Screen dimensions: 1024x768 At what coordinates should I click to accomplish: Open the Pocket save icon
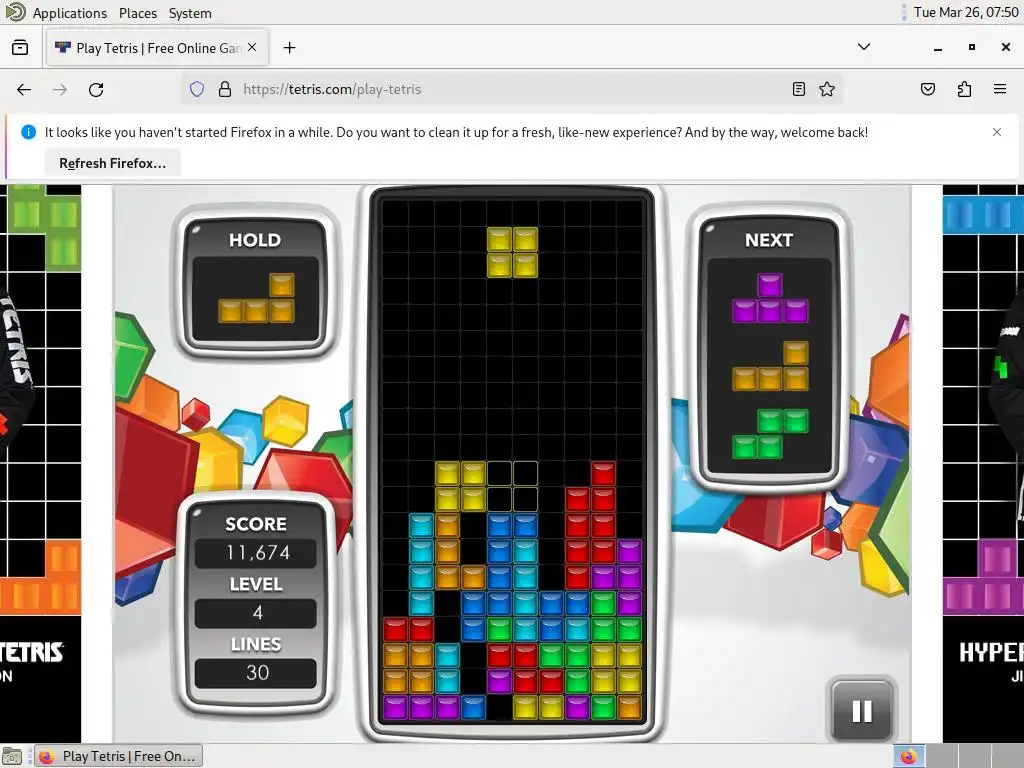point(927,89)
